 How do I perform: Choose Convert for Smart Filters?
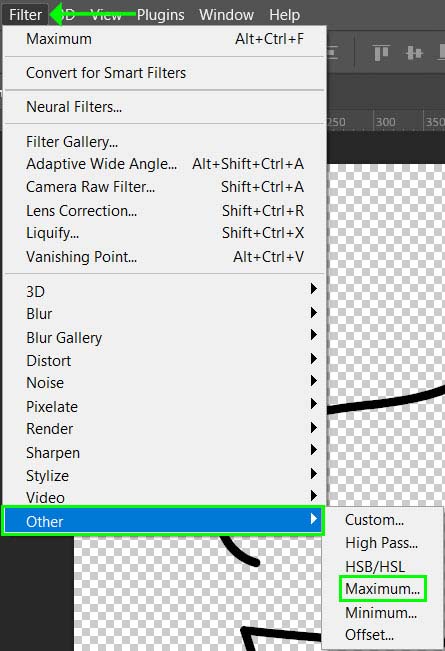164,73
